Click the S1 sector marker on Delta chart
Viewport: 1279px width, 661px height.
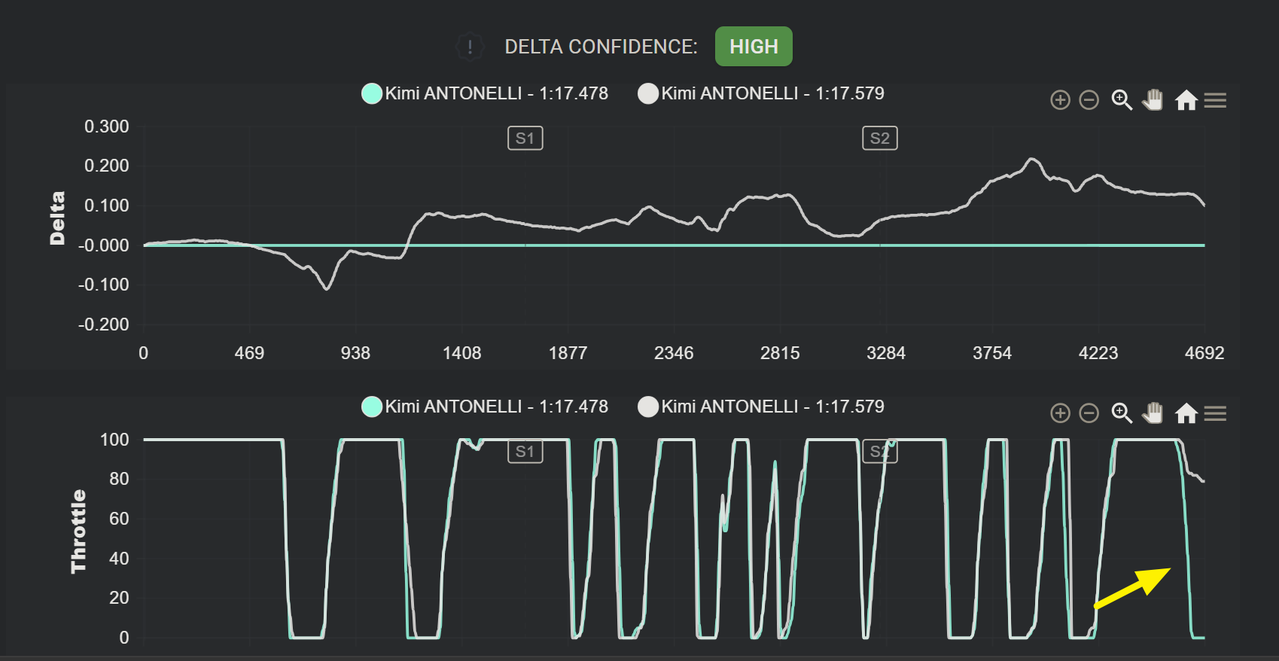point(525,138)
